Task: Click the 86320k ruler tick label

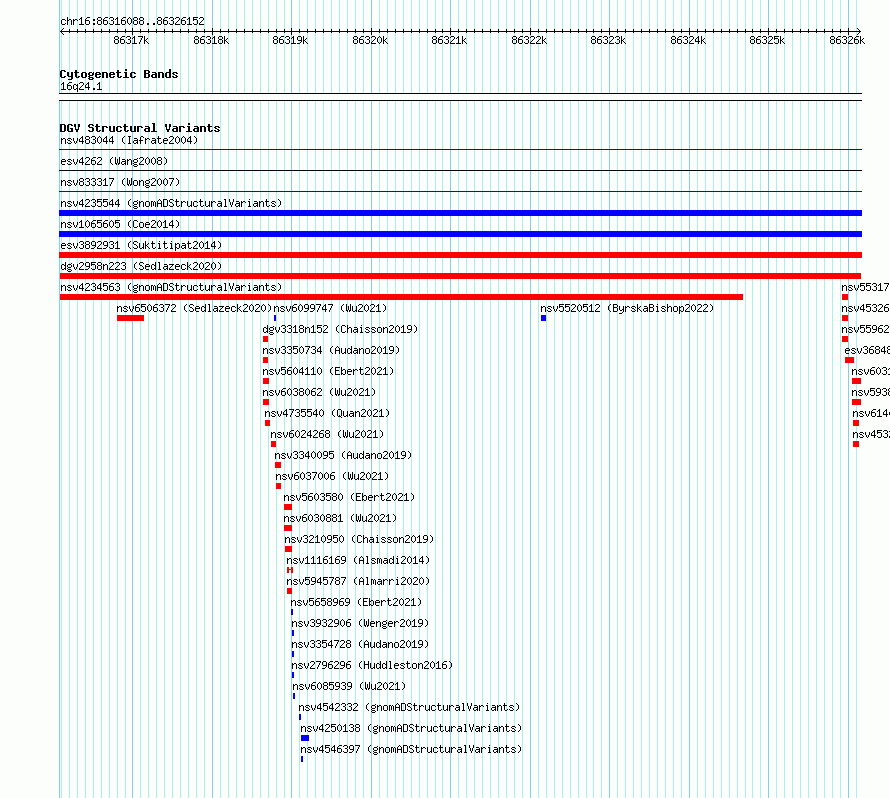Action: point(370,40)
